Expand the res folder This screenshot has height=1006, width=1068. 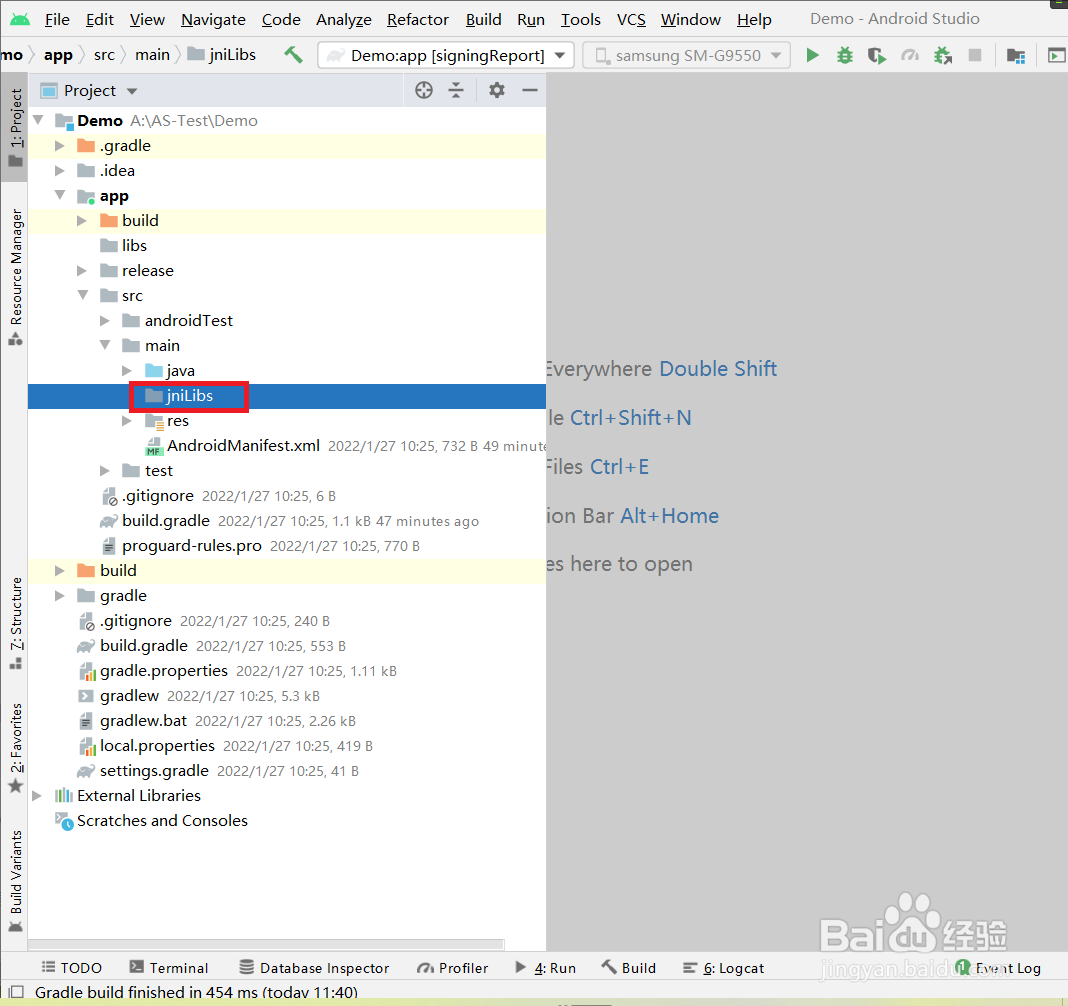coord(127,421)
